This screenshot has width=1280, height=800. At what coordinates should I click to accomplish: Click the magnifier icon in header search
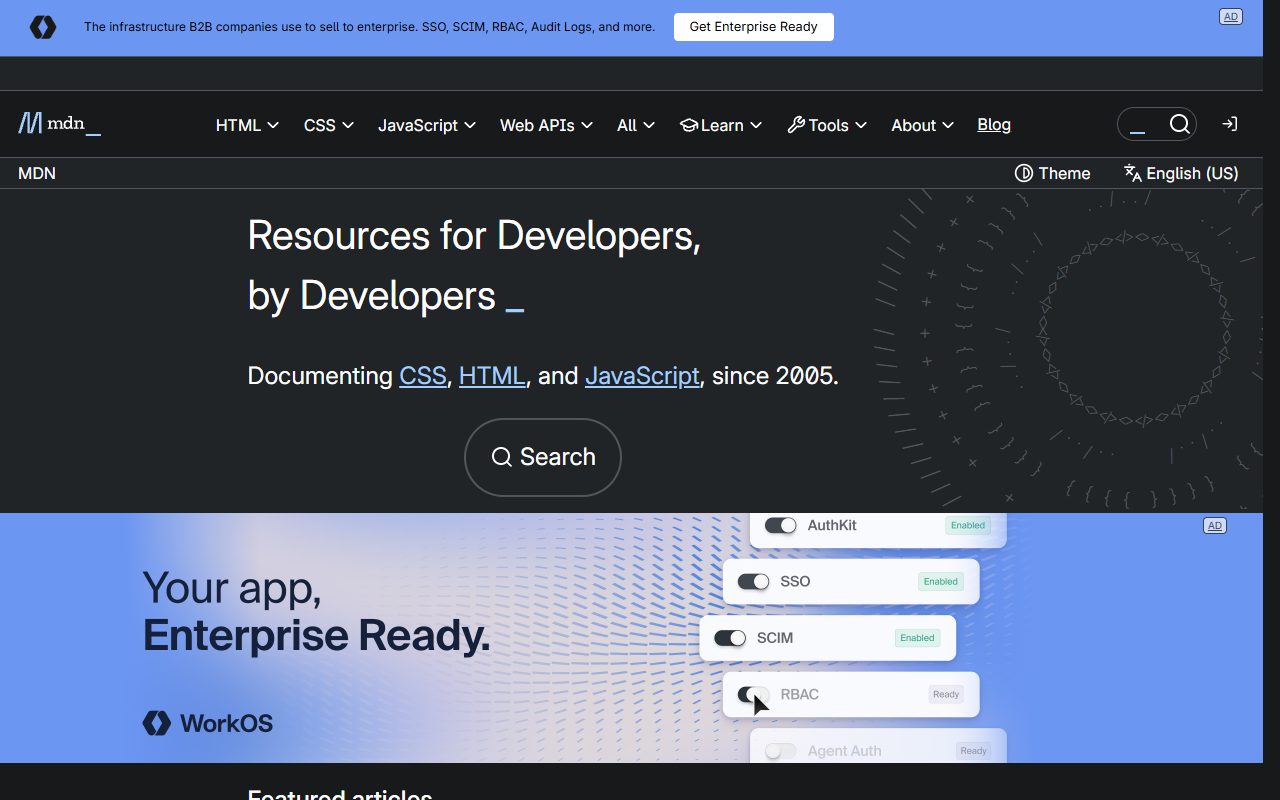pyautogui.click(x=1180, y=124)
